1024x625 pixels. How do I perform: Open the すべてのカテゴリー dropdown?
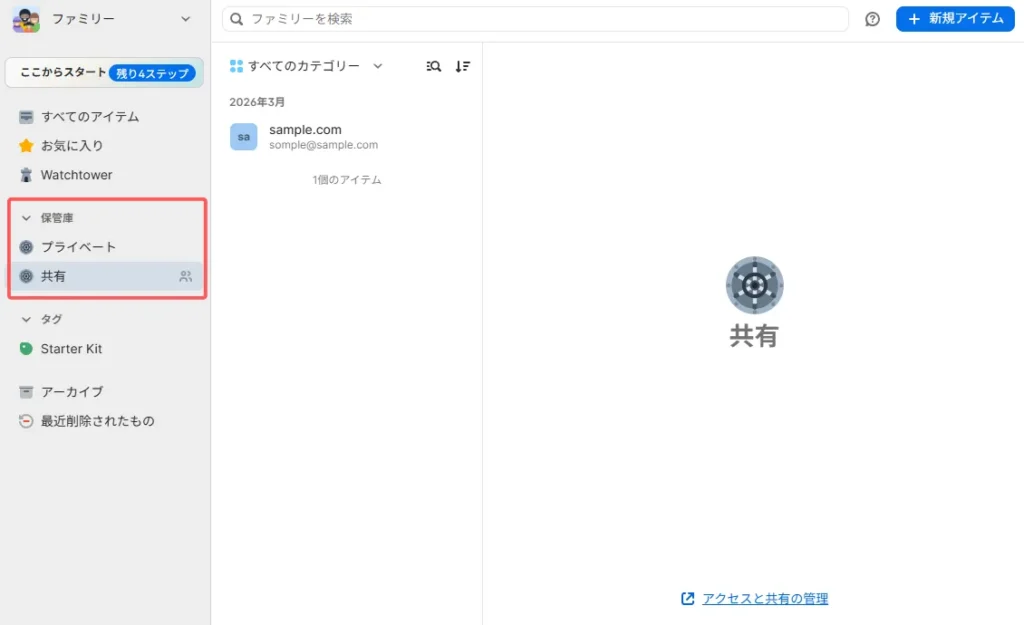pyautogui.click(x=306, y=66)
